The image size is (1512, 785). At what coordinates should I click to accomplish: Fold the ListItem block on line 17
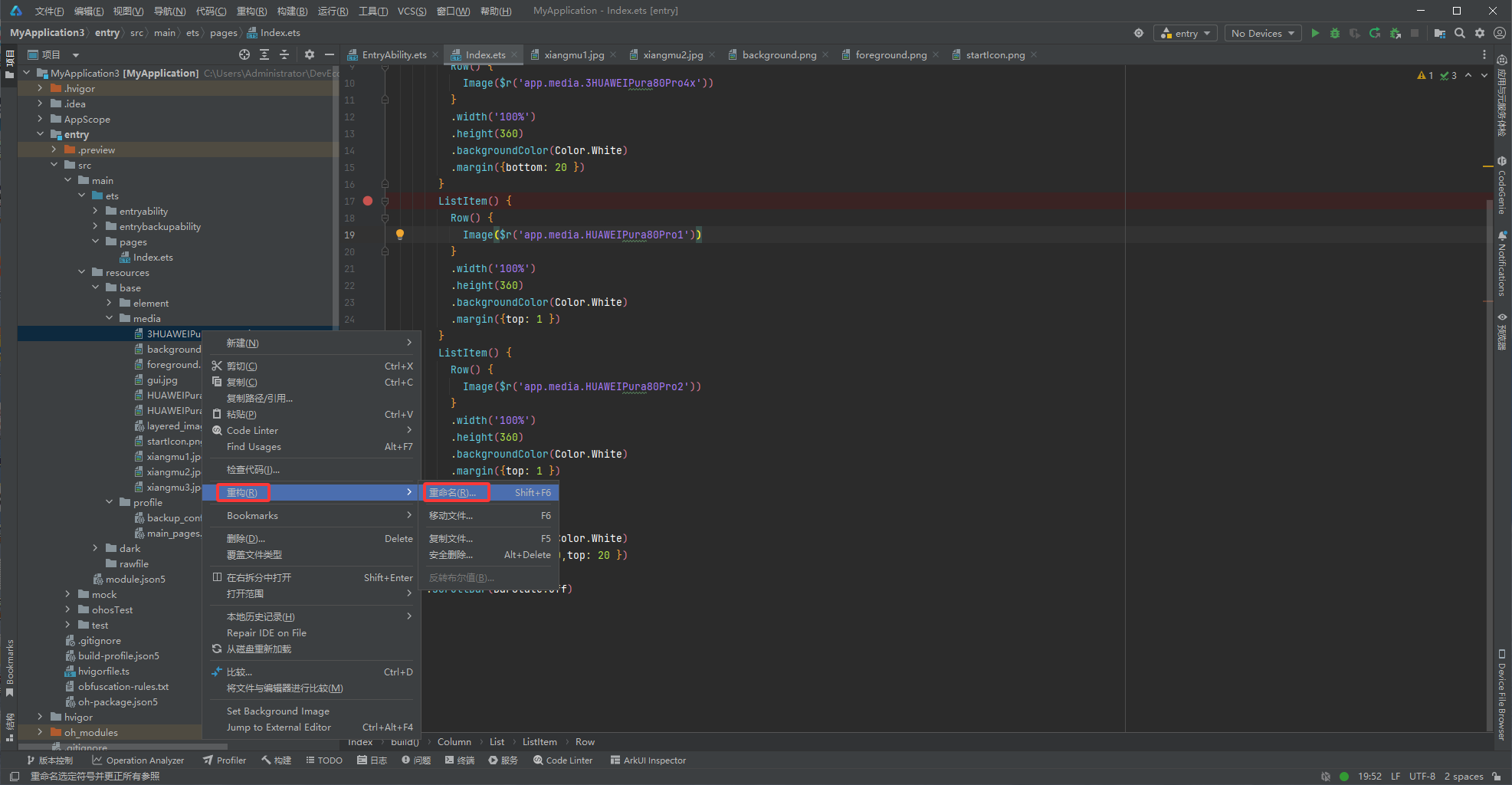pos(385,201)
